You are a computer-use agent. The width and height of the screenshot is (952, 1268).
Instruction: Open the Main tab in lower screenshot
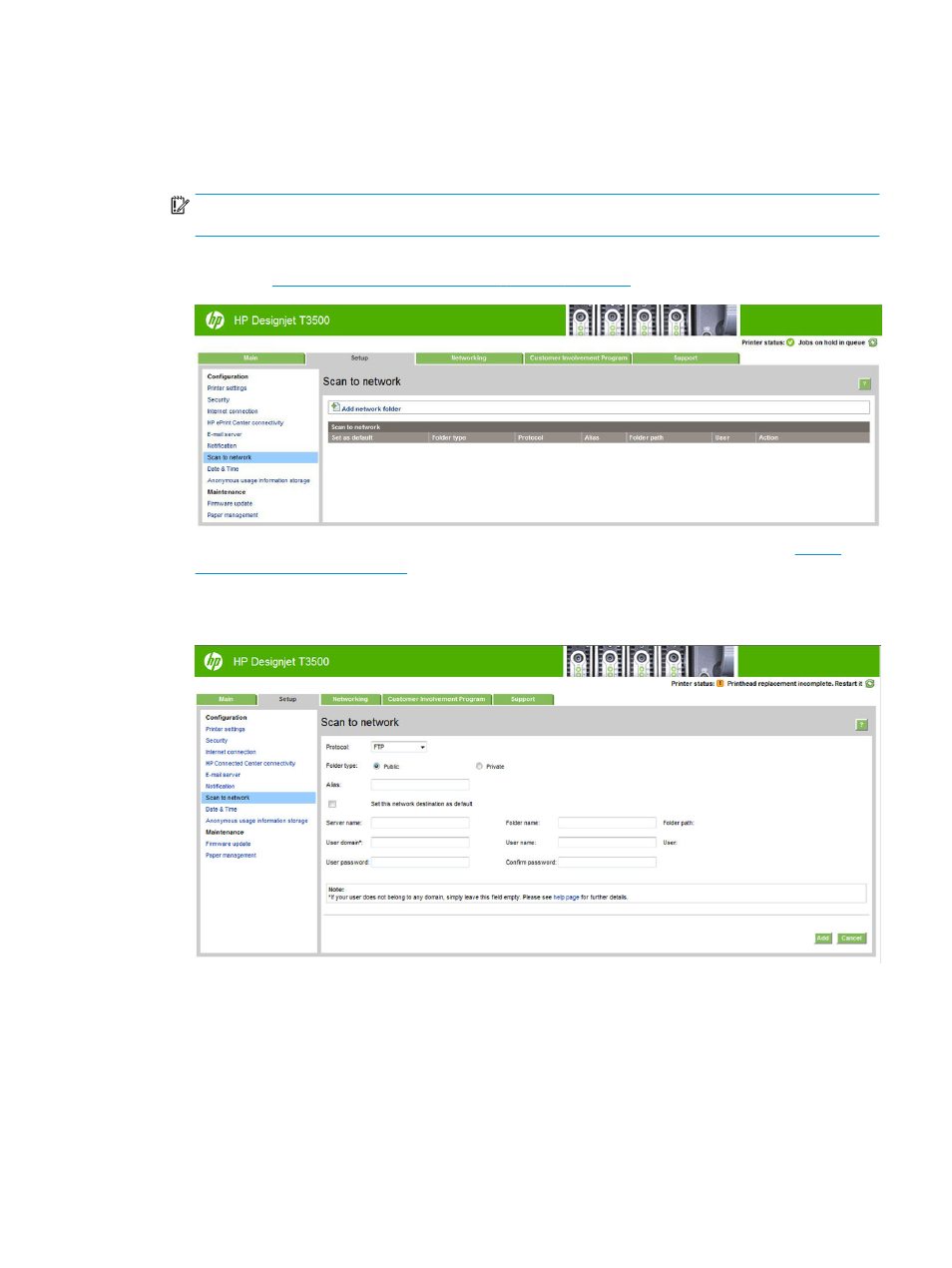point(227,700)
